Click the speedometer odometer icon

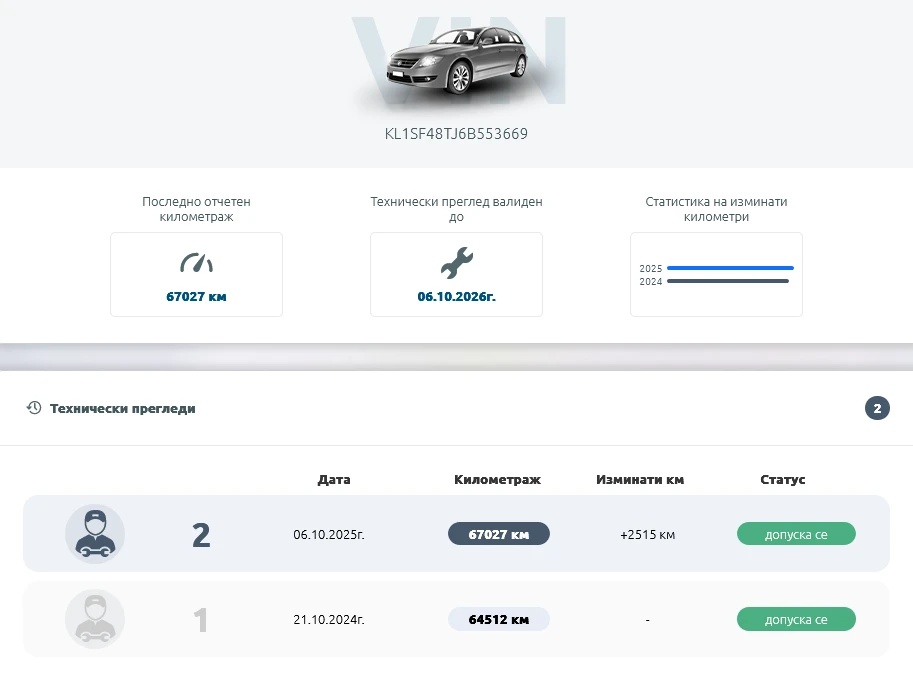point(196,261)
